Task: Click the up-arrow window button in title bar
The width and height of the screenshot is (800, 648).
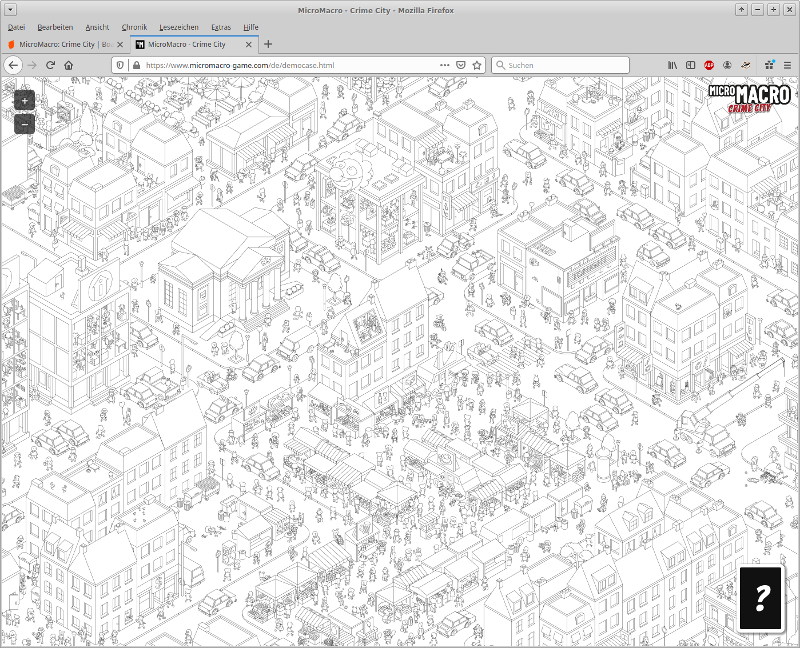Action: point(741,10)
